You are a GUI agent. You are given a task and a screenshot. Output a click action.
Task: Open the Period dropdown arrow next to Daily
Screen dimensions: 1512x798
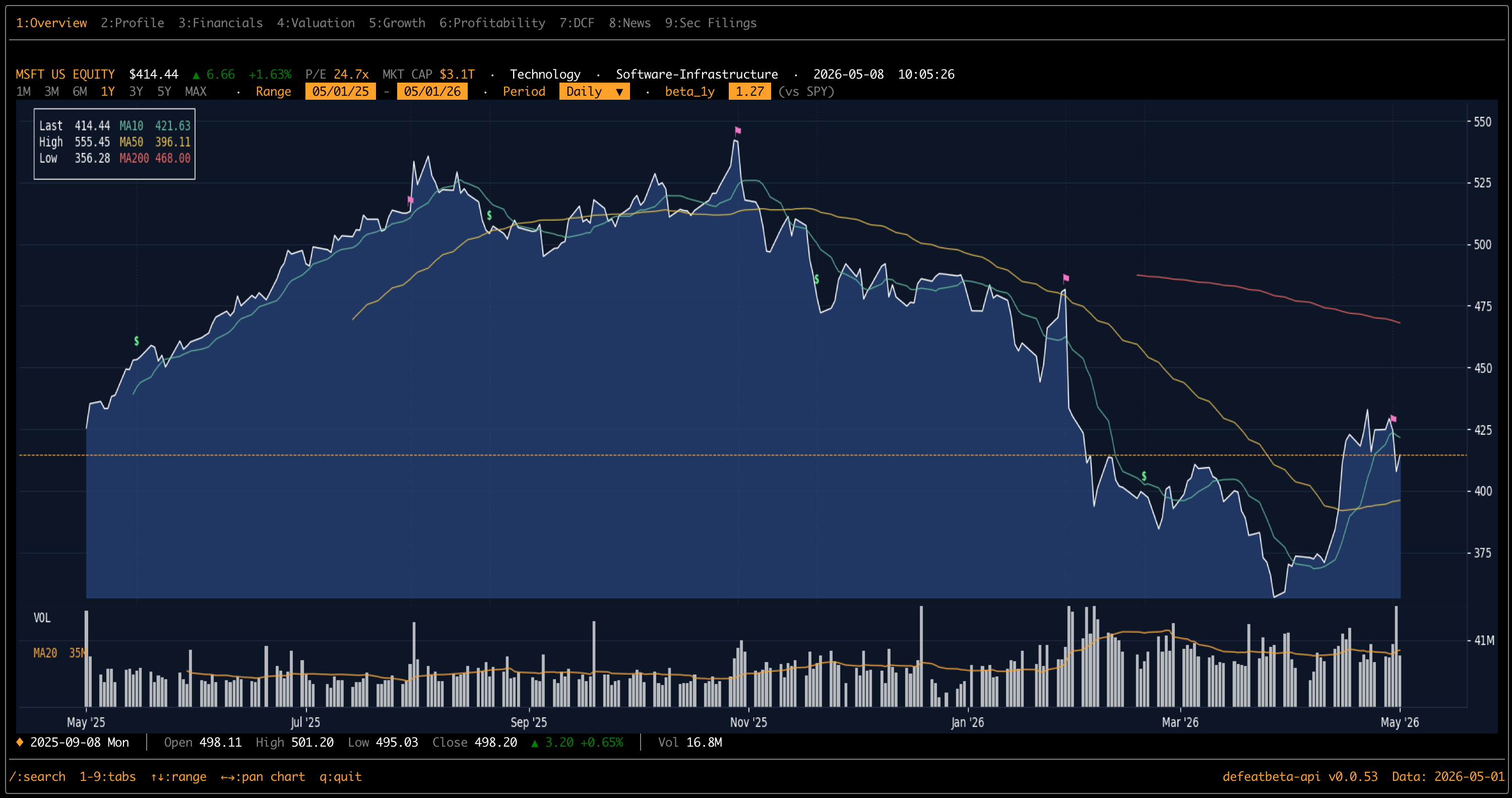click(619, 92)
